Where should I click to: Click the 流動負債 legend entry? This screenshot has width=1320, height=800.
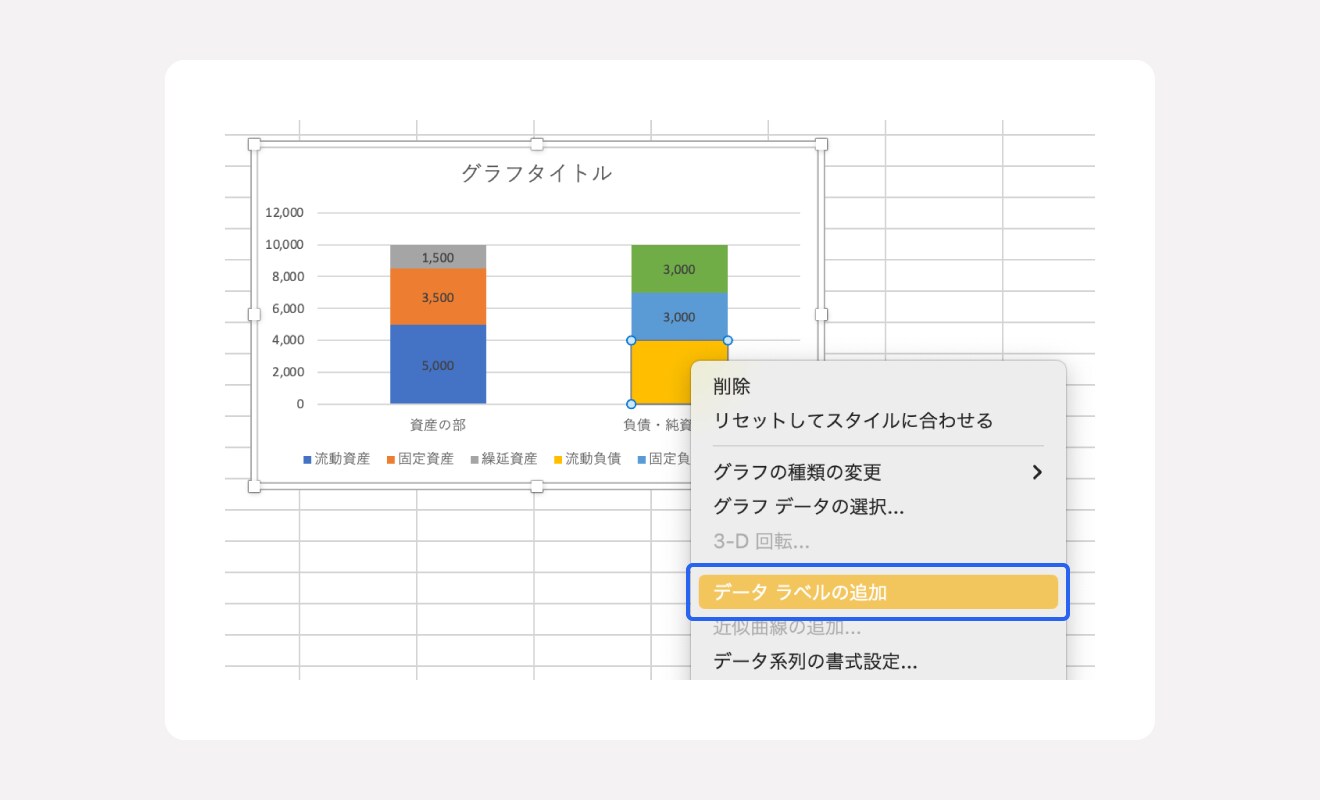[x=587, y=459]
